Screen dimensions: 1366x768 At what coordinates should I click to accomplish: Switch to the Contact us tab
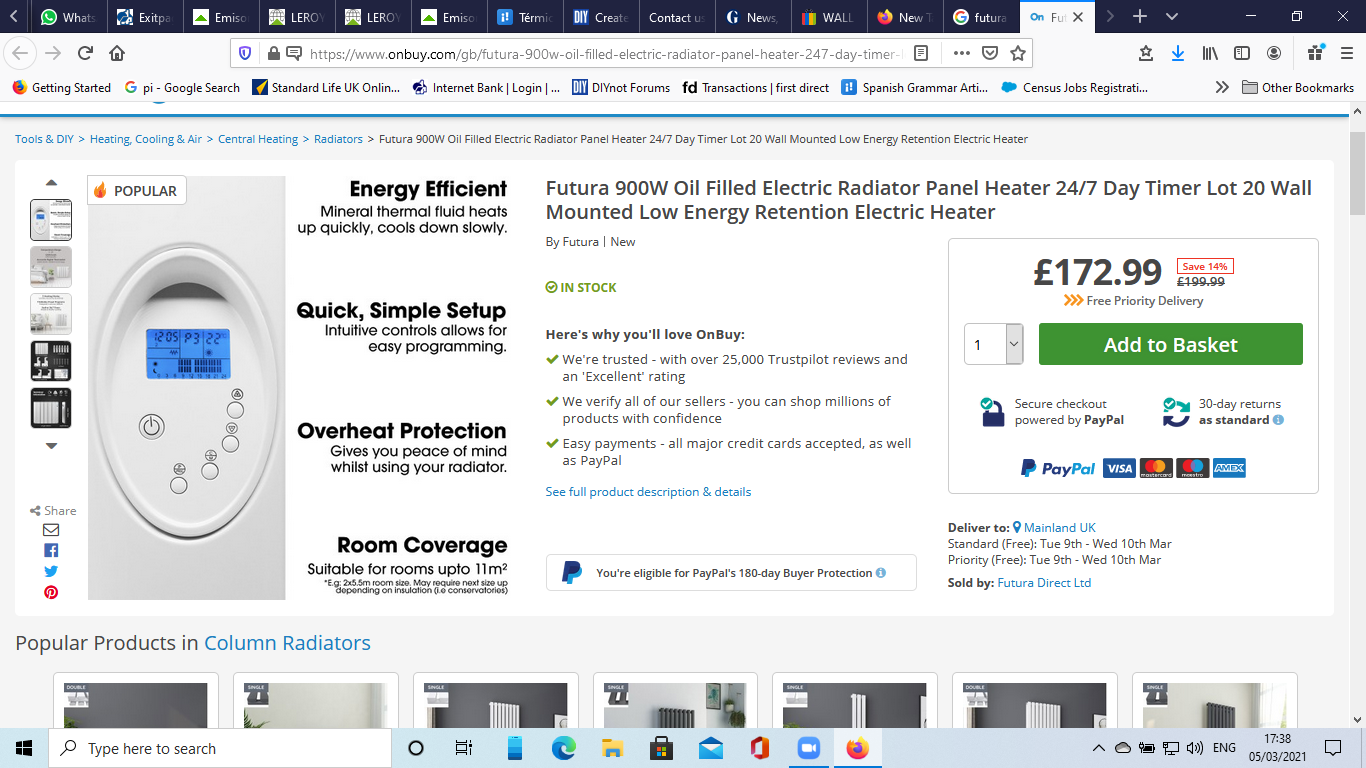tap(675, 17)
